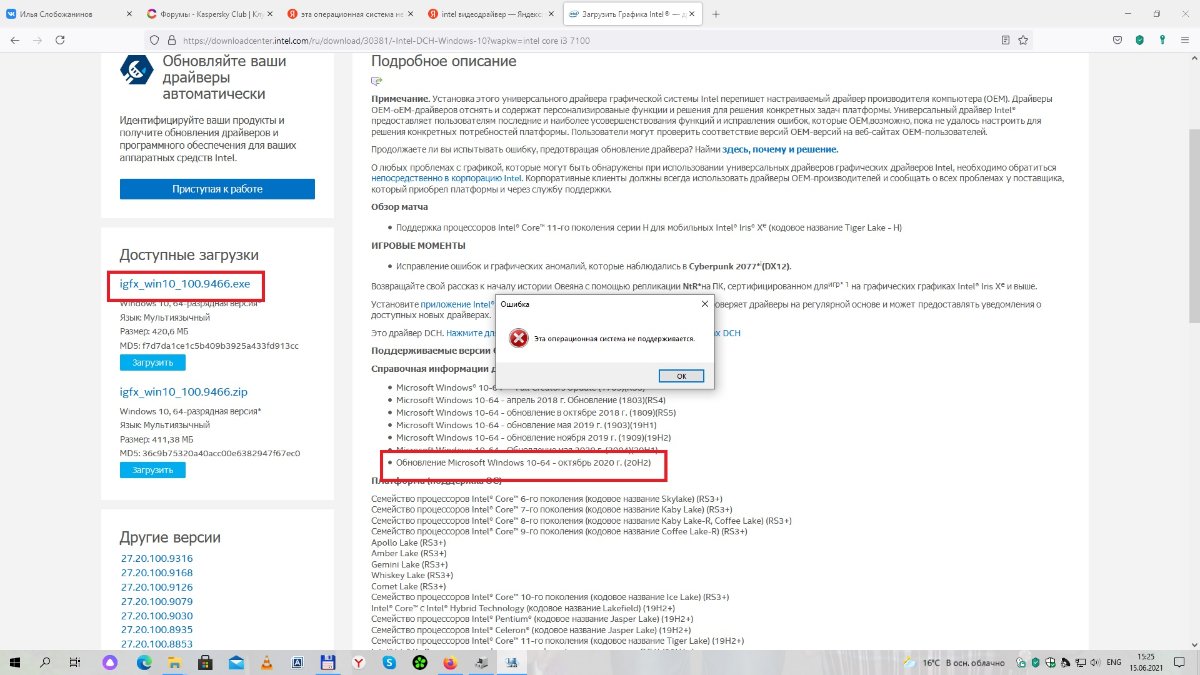Click Загрузить under the zip file
Viewport: 1200px width, 675px height.
coord(153,470)
